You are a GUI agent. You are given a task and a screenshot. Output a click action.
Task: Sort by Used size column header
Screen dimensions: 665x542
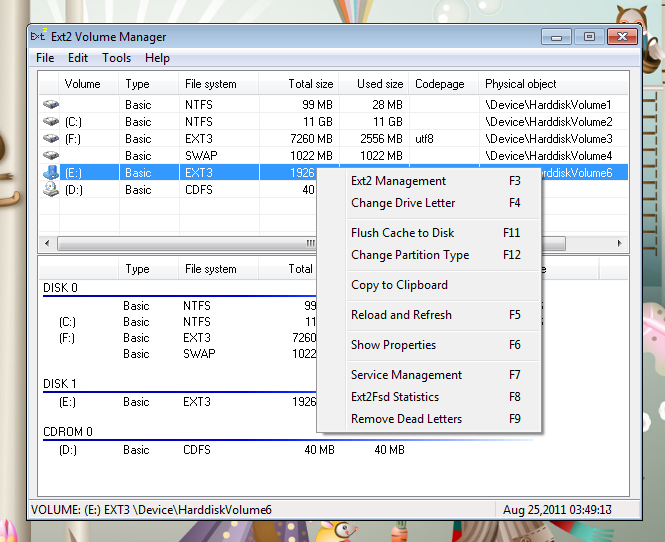(x=374, y=84)
